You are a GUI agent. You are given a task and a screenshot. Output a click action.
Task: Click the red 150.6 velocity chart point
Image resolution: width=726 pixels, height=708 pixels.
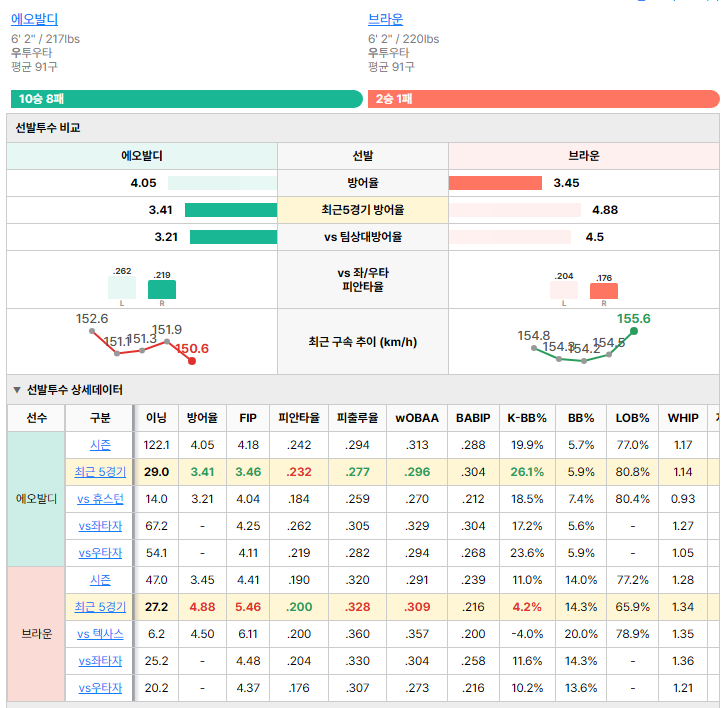click(x=192, y=361)
